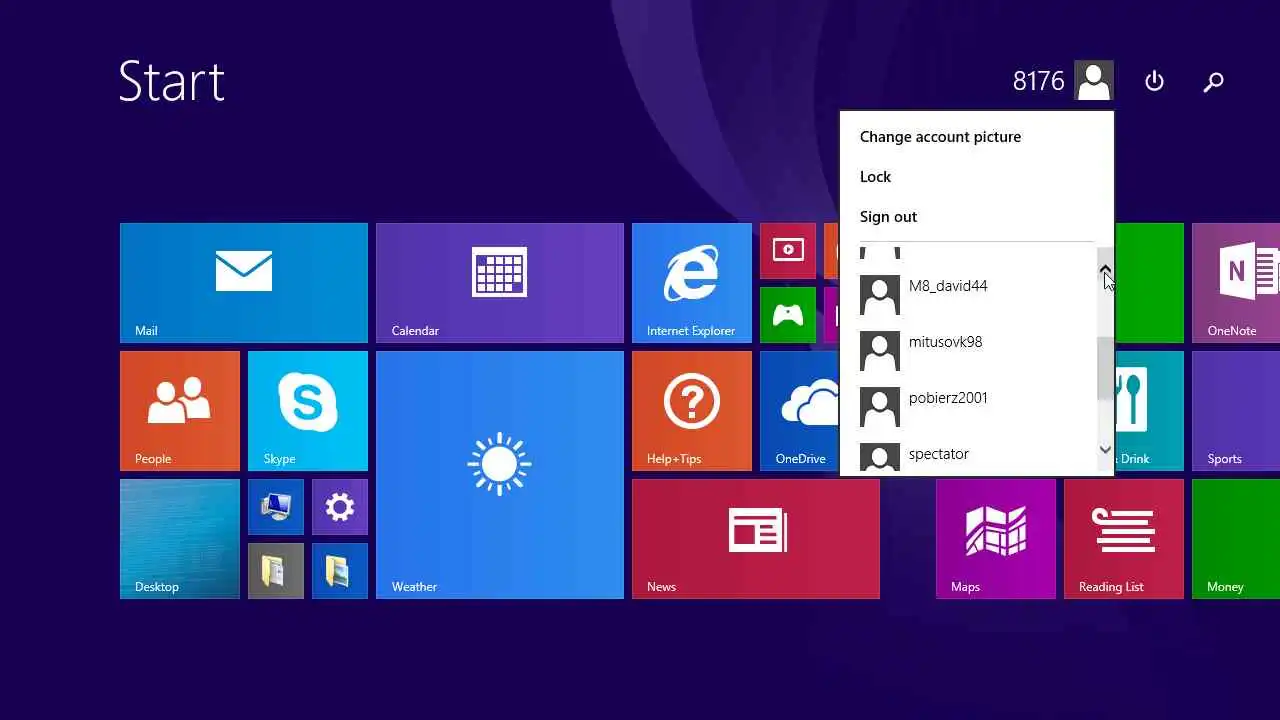Image resolution: width=1280 pixels, height=720 pixels.
Task: Open the PC settings gear tile
Action: [x=340, y=507]
